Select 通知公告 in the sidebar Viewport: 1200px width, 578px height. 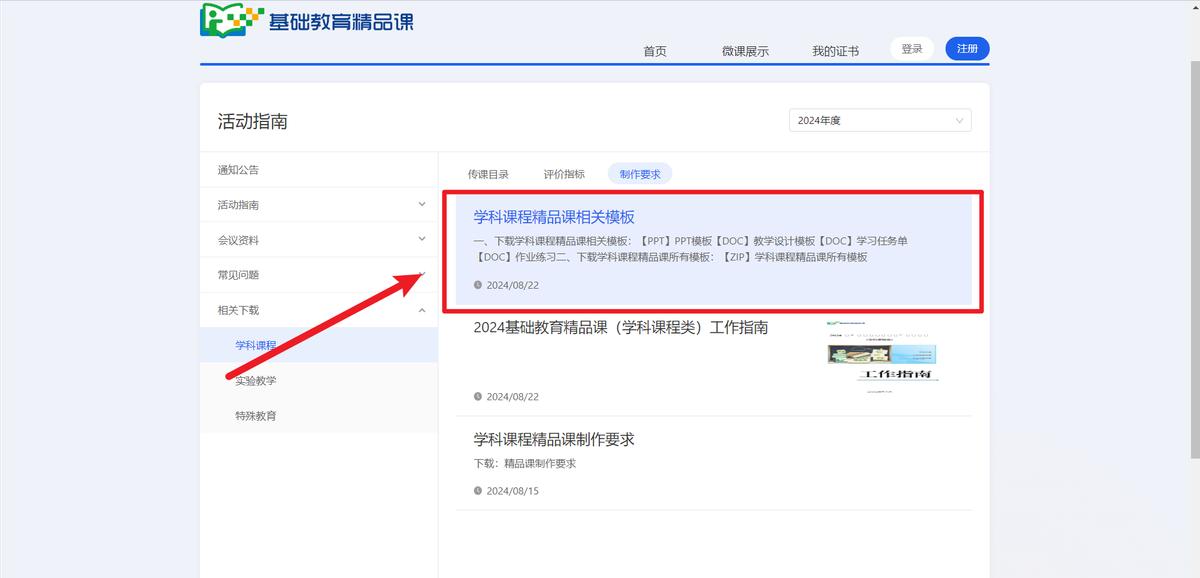pyautogui.click(x=239, y=170)
